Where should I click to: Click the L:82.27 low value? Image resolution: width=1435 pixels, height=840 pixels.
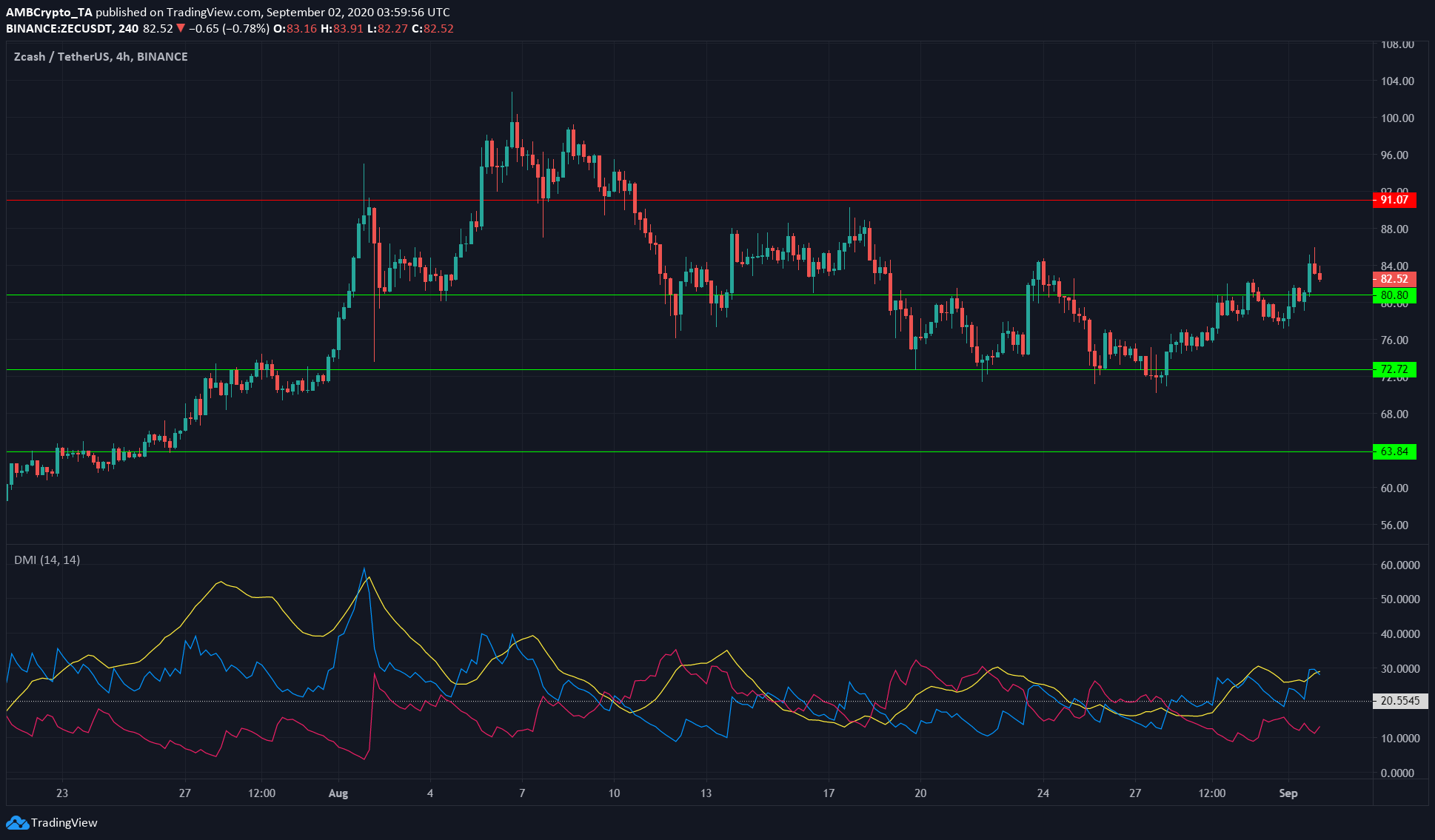click(x=387, y=29)
